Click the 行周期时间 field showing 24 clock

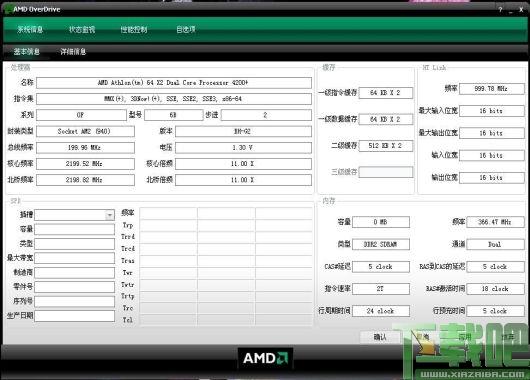381,311
